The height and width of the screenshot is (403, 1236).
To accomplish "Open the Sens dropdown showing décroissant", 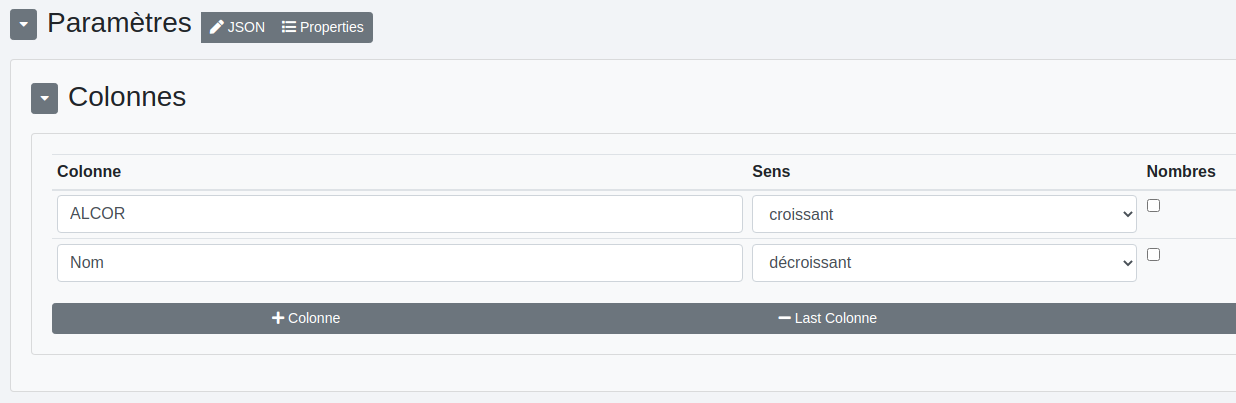I will click(x=943, y=263).
